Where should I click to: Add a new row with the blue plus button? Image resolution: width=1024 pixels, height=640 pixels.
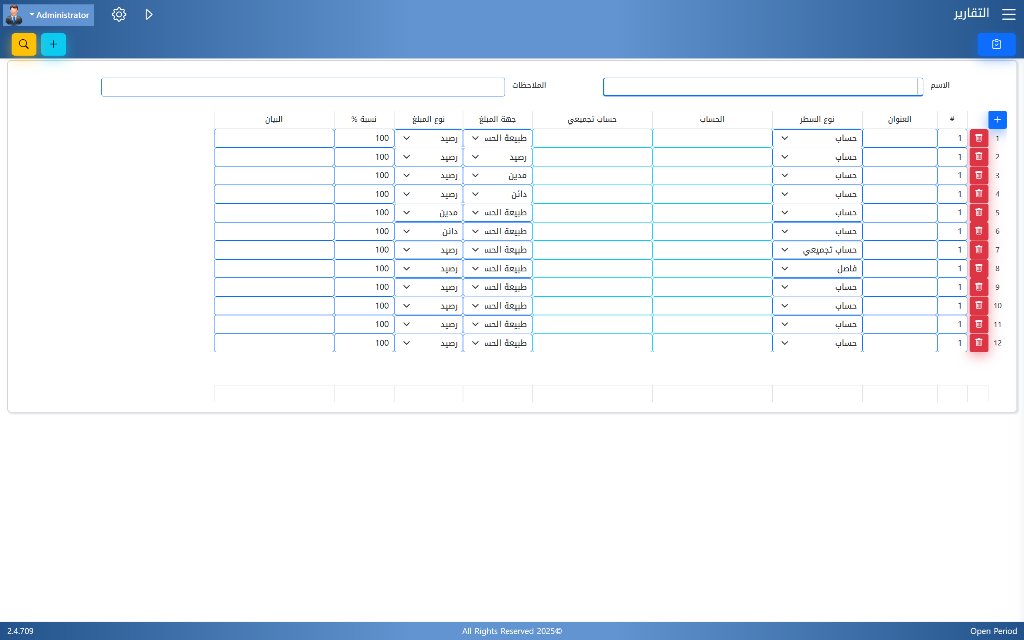click(997, 119)
